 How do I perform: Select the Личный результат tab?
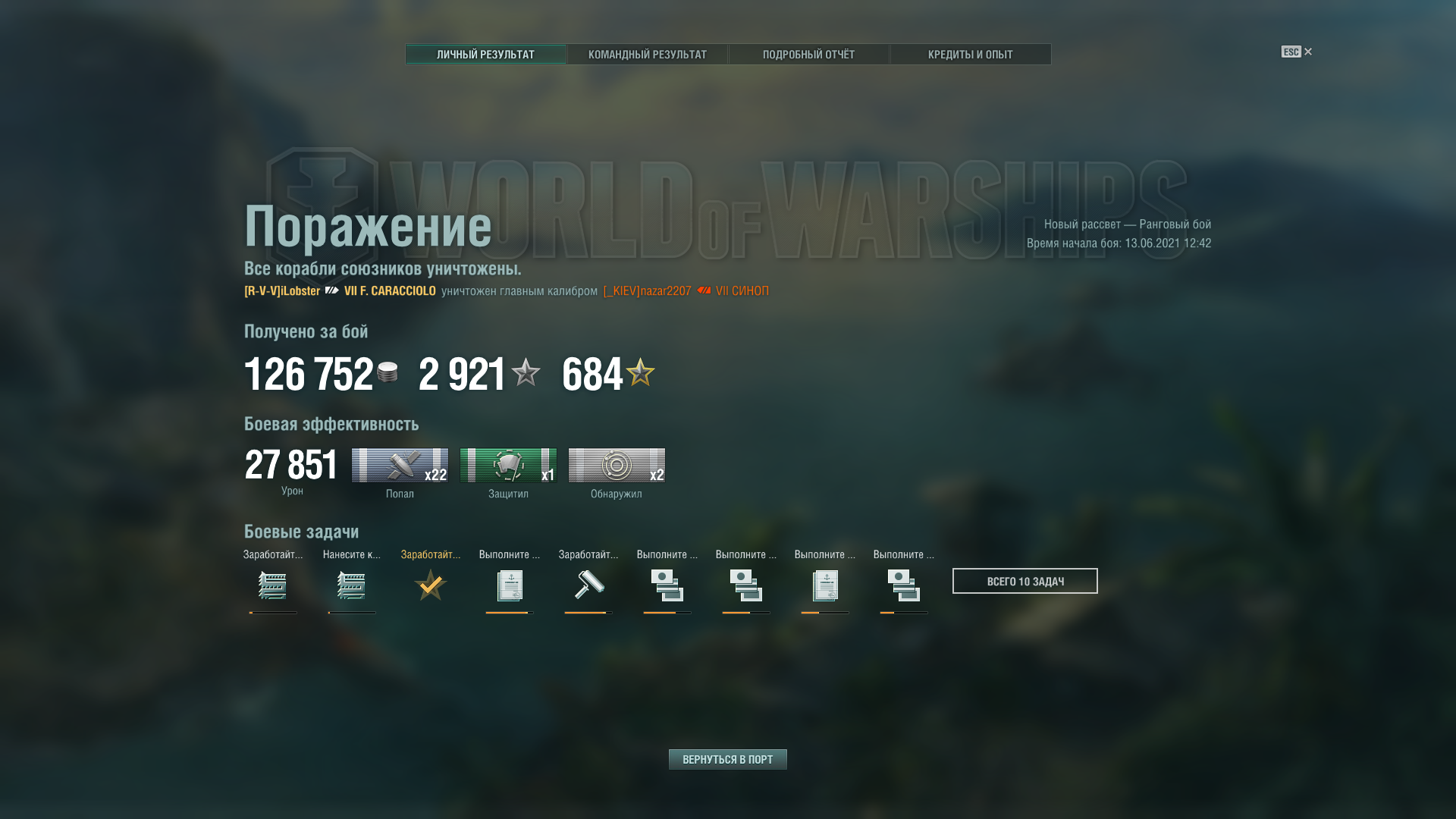(x=486, y=55)
